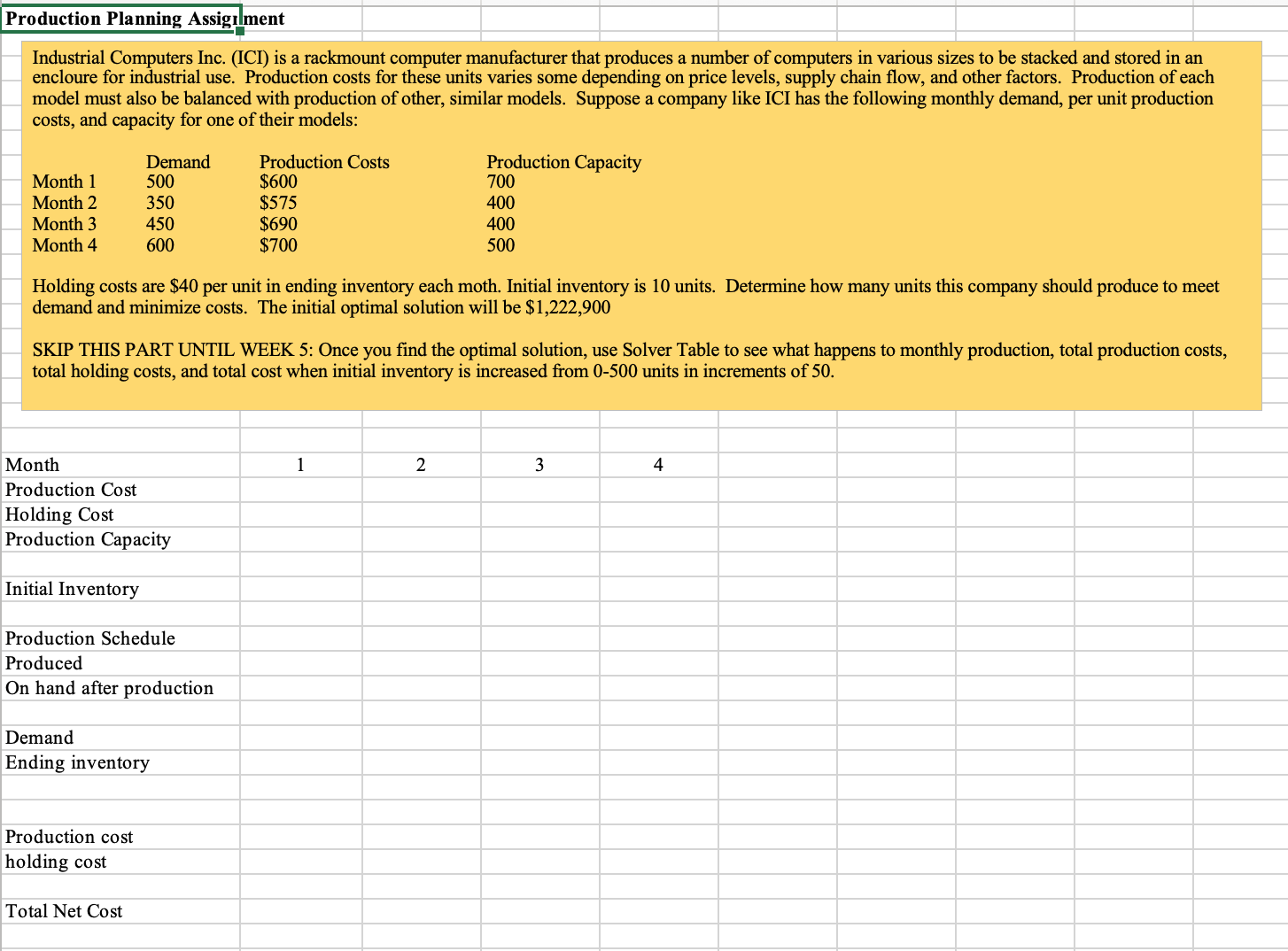
Task: Click the yellow problem description text box
Action: click(641, 226)
